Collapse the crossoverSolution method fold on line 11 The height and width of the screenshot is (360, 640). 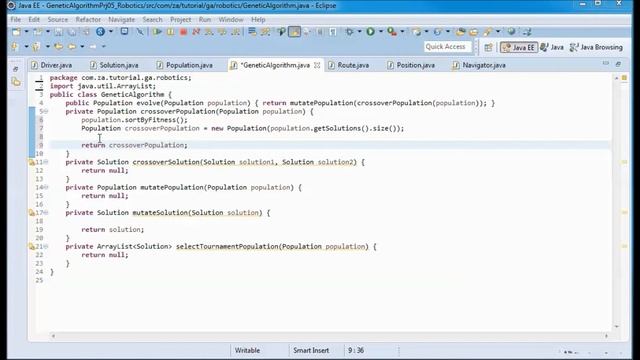coord(46,162)
